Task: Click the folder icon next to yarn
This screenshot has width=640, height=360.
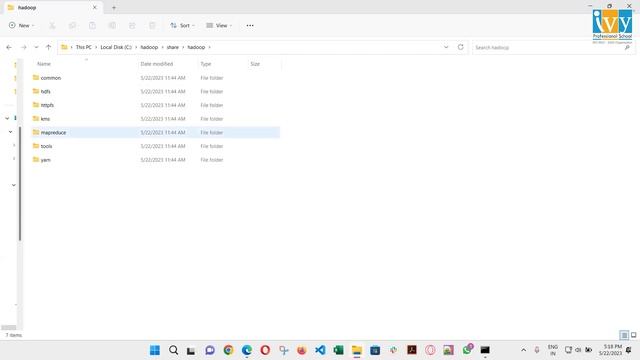Action: [36, 159]
